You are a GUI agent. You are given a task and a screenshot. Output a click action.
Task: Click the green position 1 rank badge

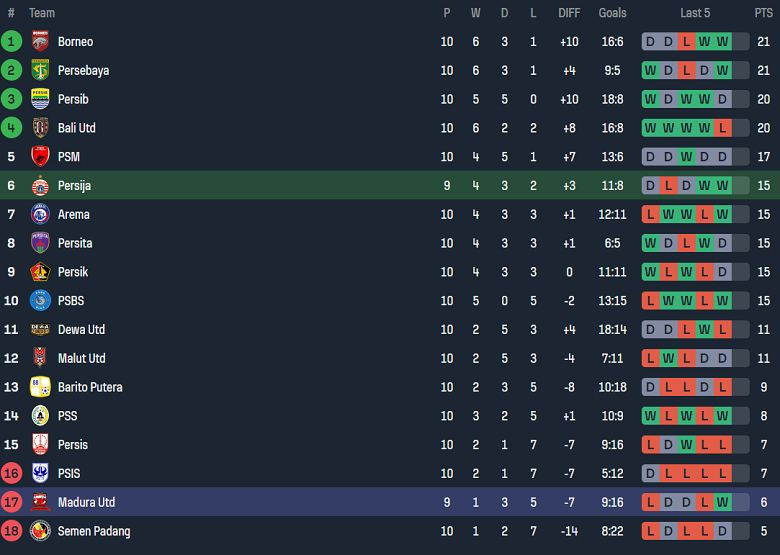(11, 42)
